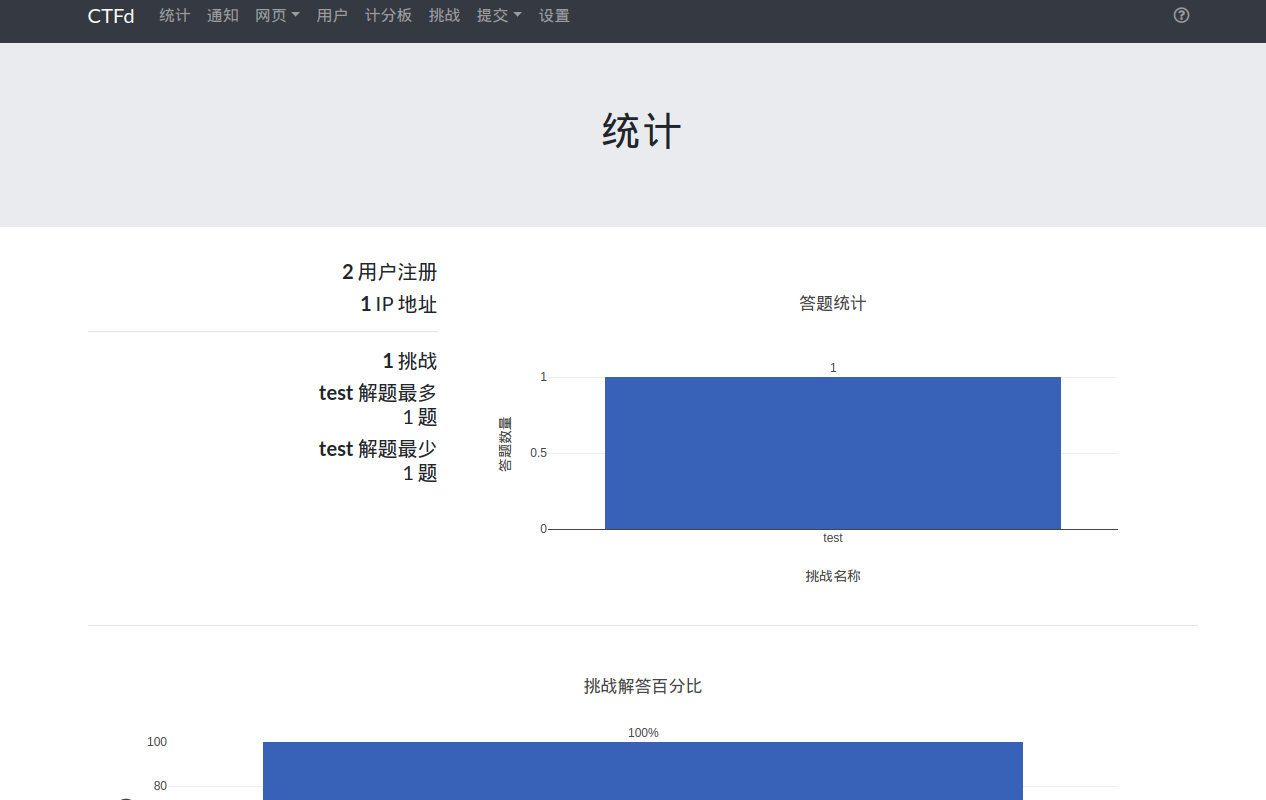Select the 'test 解题最多' text
The width and height of the screenshot is (1266, 800).
pyautogui.click(x=378, y=393)
